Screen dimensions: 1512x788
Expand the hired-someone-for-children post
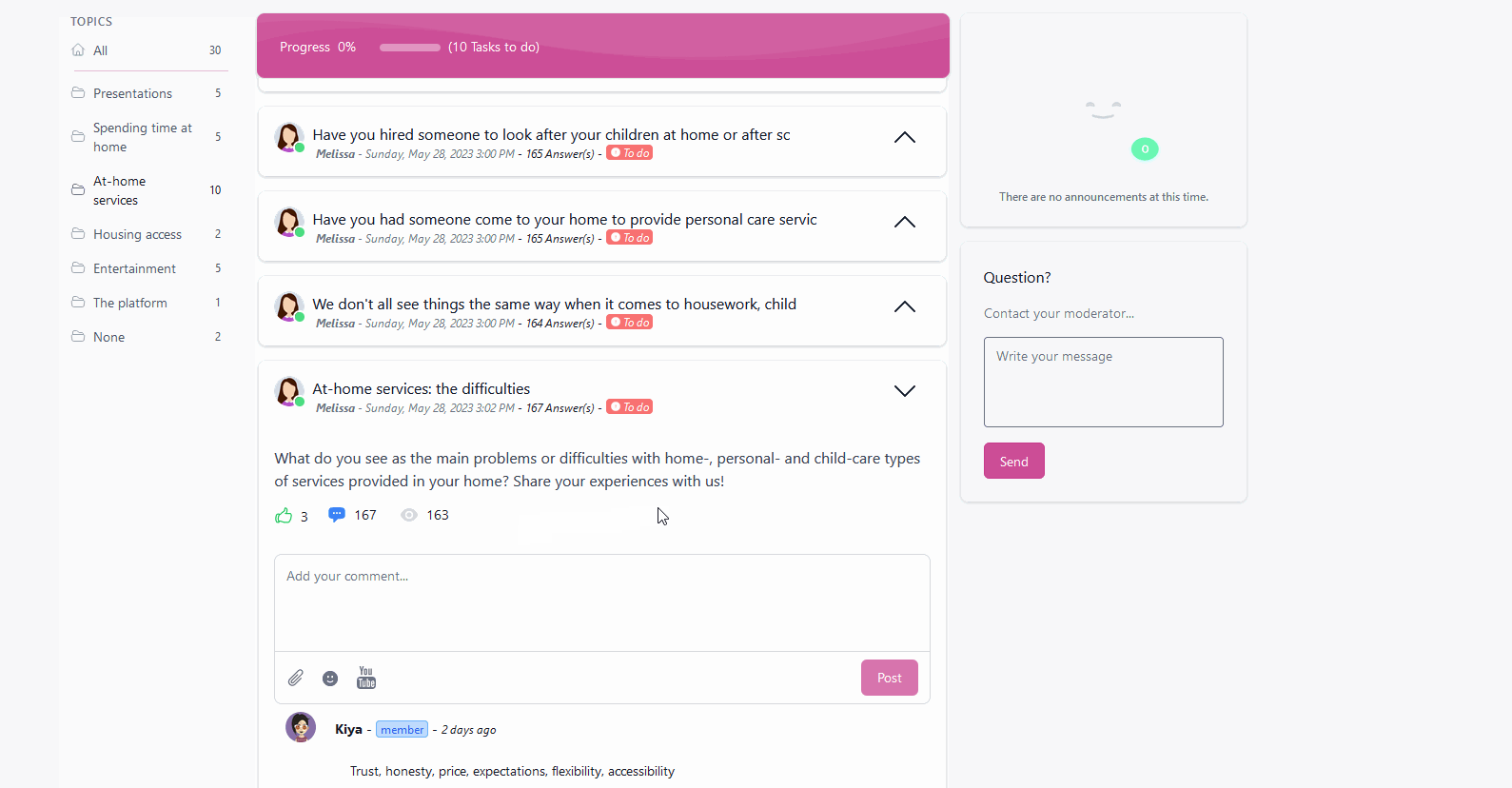click(904, 137)
